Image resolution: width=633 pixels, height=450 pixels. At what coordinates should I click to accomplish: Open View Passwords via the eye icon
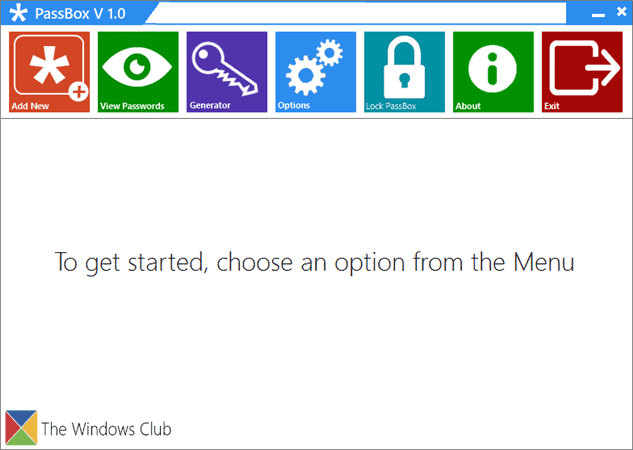pos(137,66)
